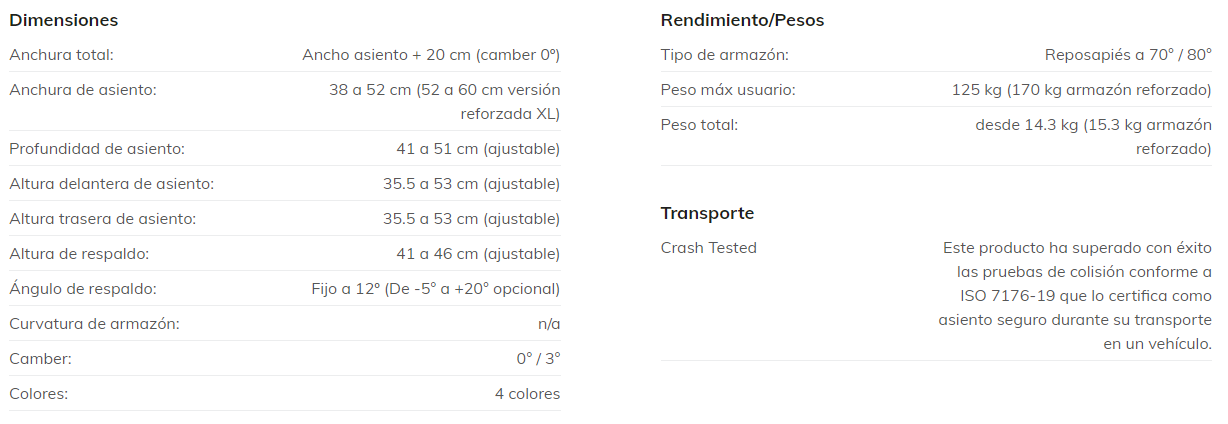Click the Peso total label

[699, 125]
